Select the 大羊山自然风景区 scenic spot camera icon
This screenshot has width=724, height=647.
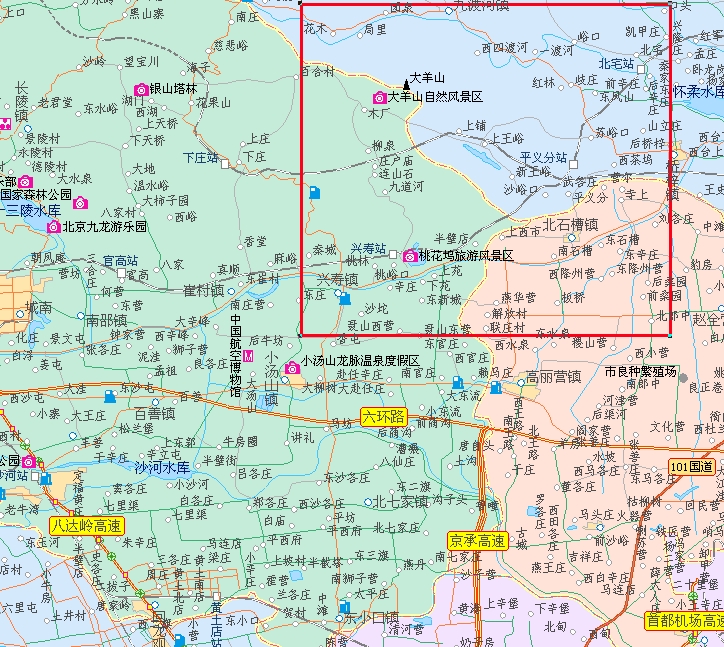[379, 98]
